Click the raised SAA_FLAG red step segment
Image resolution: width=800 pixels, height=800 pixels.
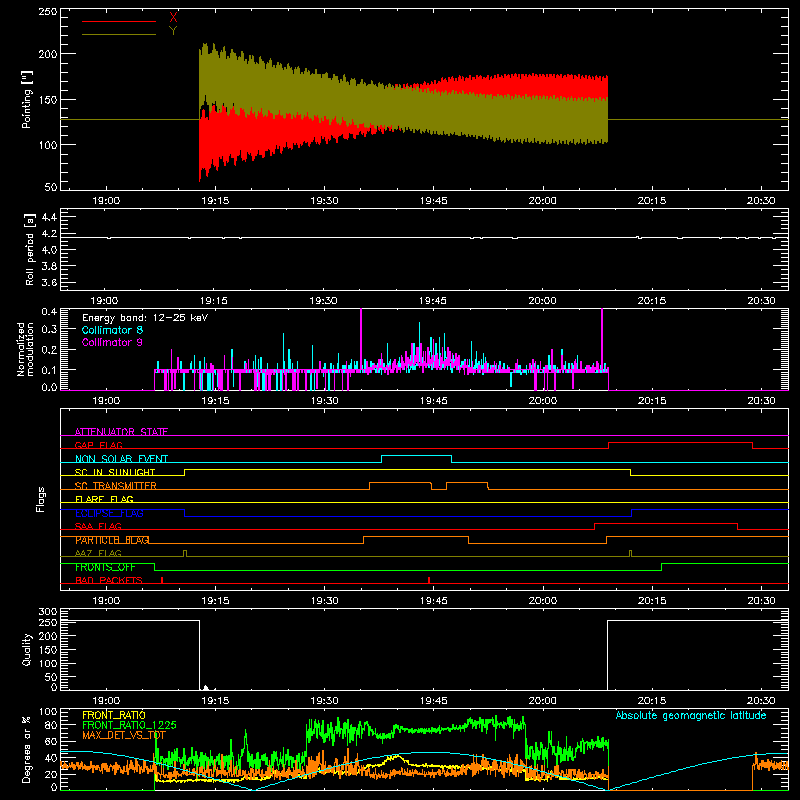(x=666, y=523)
